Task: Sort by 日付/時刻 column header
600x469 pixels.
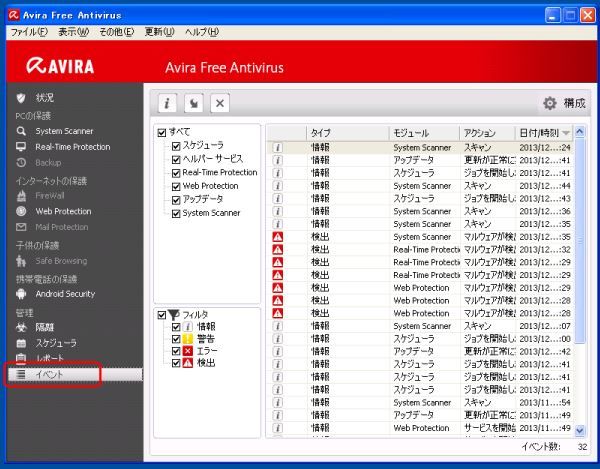Action: (544, 133)
